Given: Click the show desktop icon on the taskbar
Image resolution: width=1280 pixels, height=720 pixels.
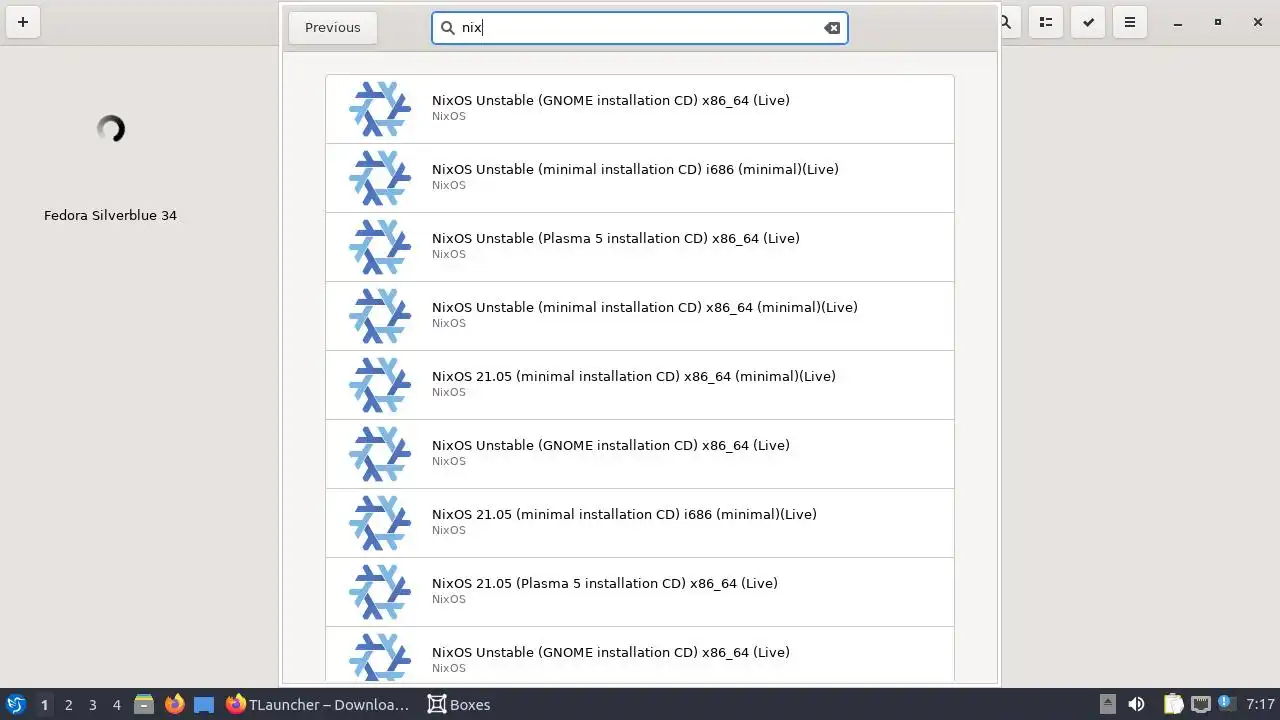Looking at the screenshot, I should pos(204,705).
